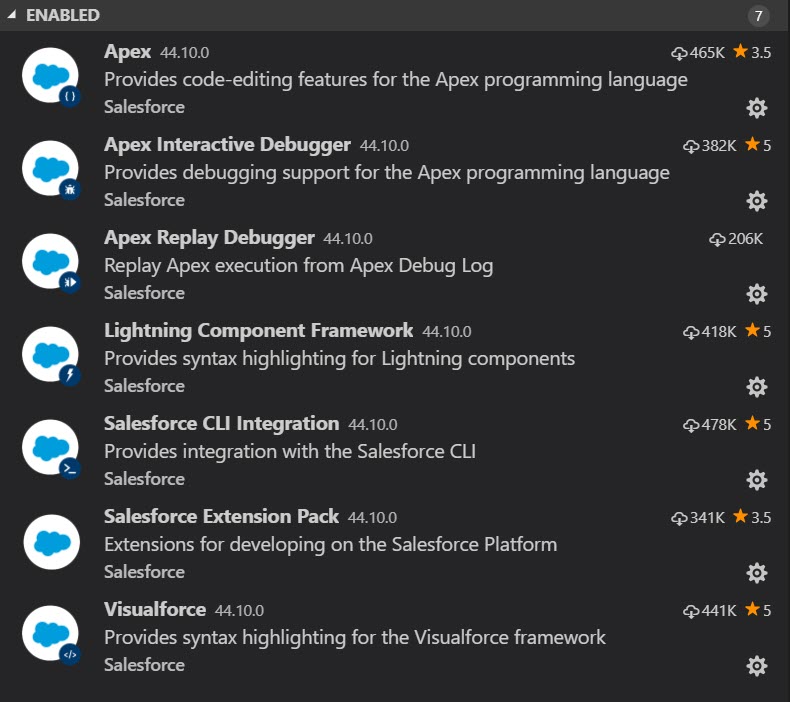Image resolution: width=790 pixels, height=702 pixels.
Task: Click the enabled extensions count badge
Action: (x=759, y=16)
